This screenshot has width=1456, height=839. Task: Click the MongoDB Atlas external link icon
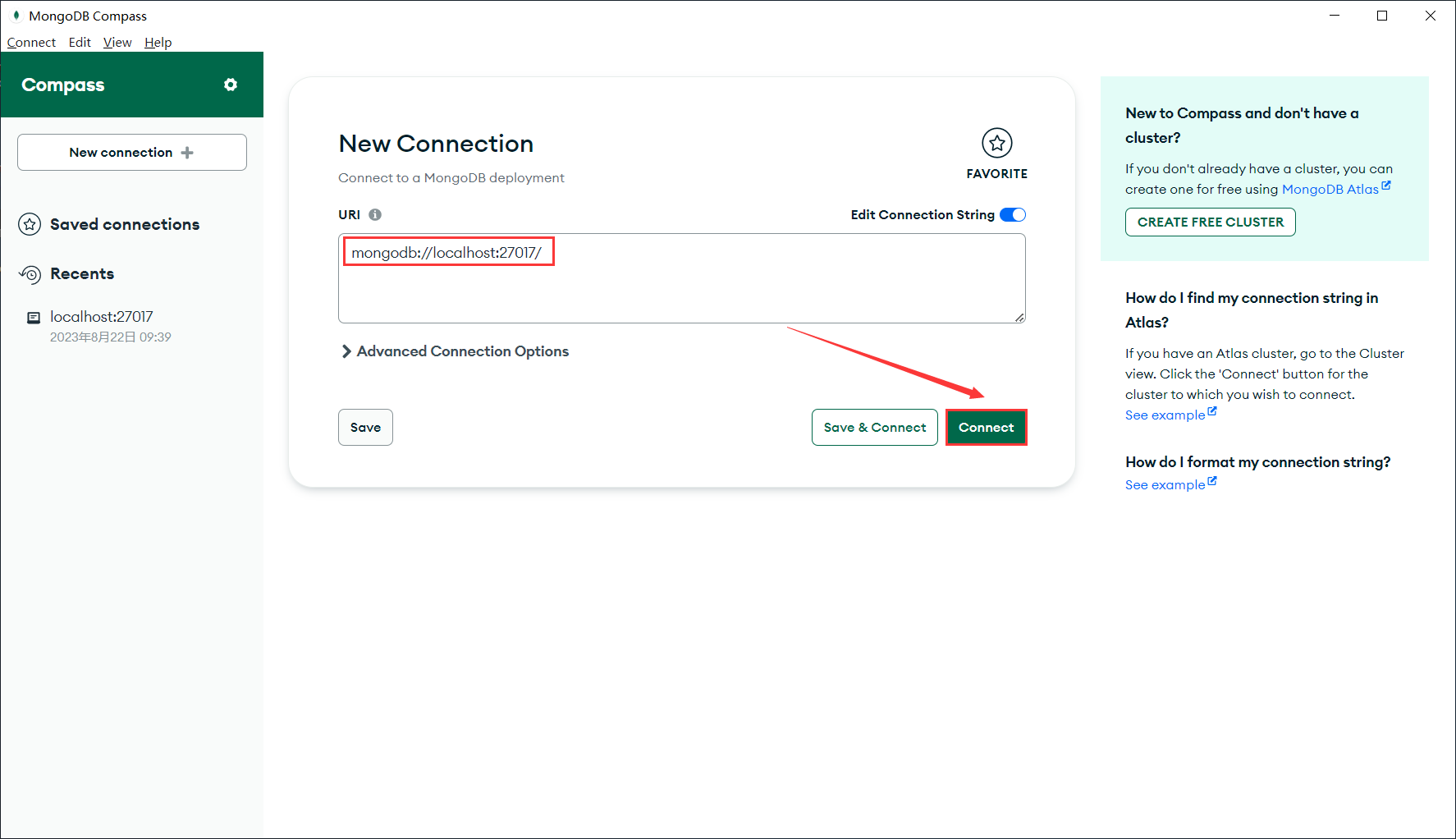tap(1386, 186)
